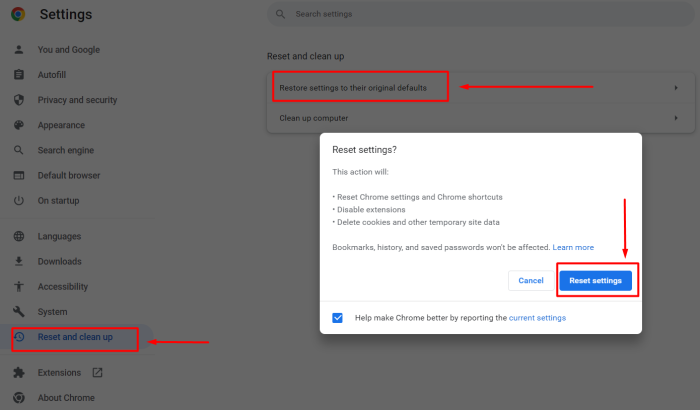Open Learn more link in dialog
This screenshot has width=700, height=410.
point(573,247)
